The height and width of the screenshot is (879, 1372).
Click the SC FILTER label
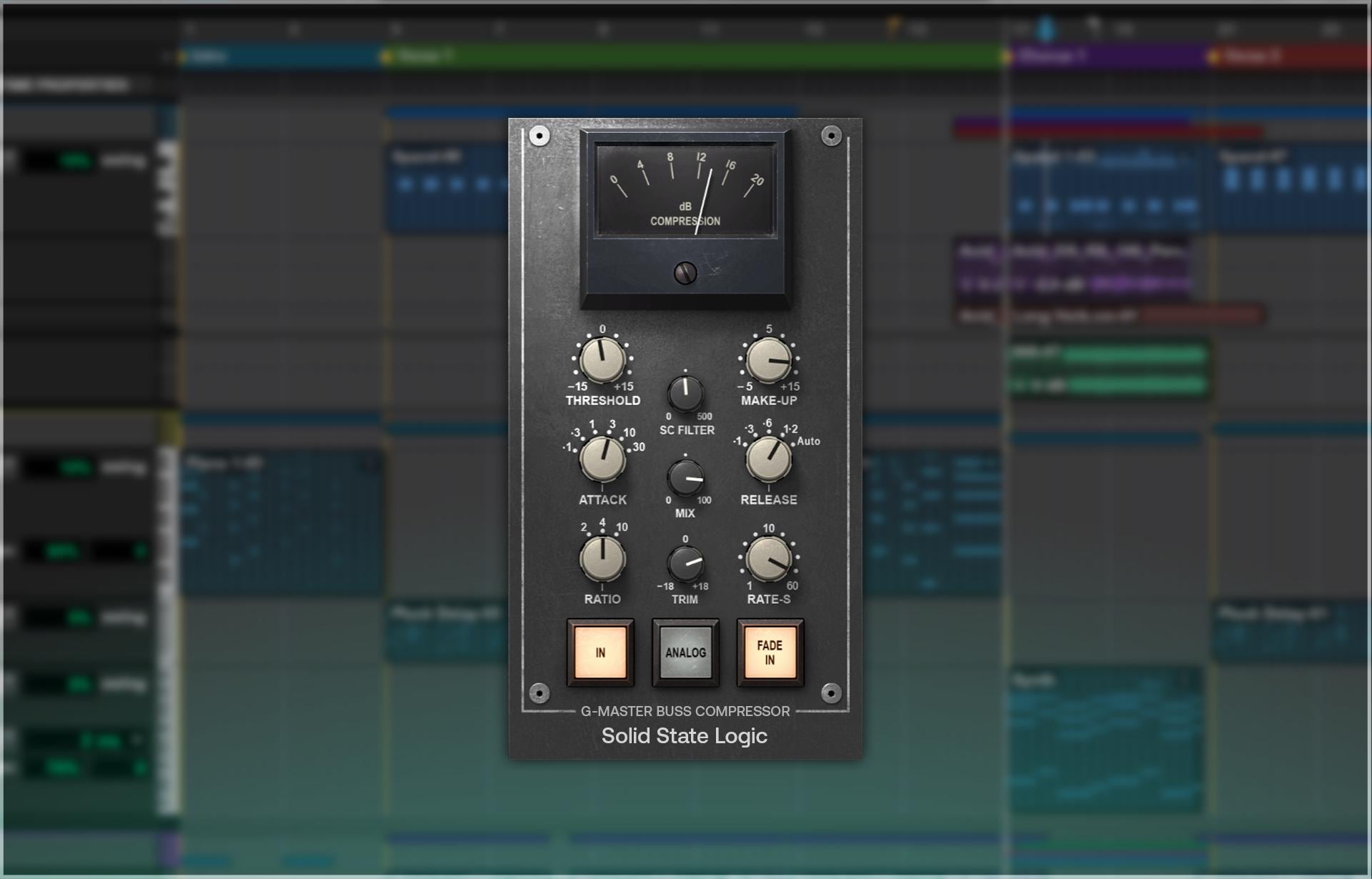pos(687,430)
